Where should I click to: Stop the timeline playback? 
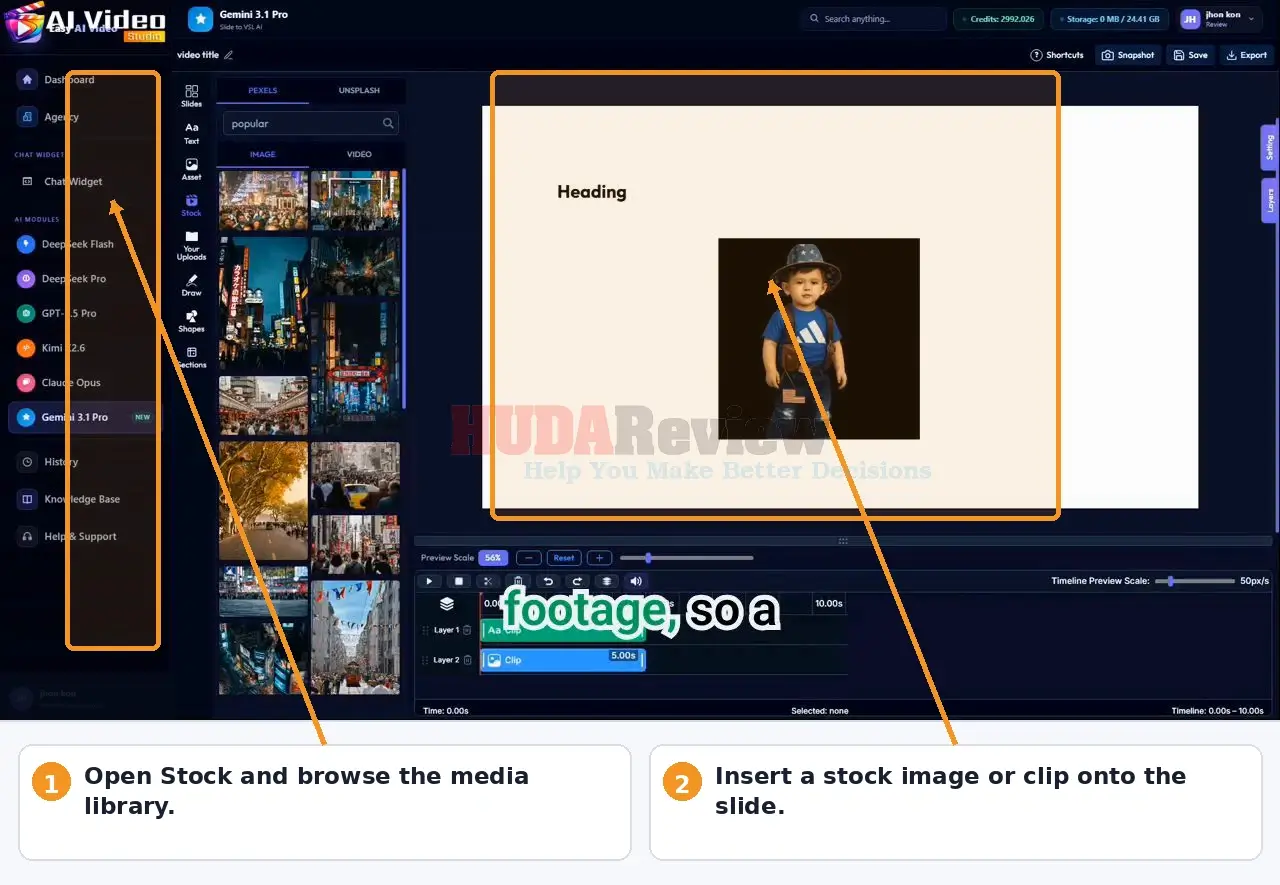coord(459,581)
